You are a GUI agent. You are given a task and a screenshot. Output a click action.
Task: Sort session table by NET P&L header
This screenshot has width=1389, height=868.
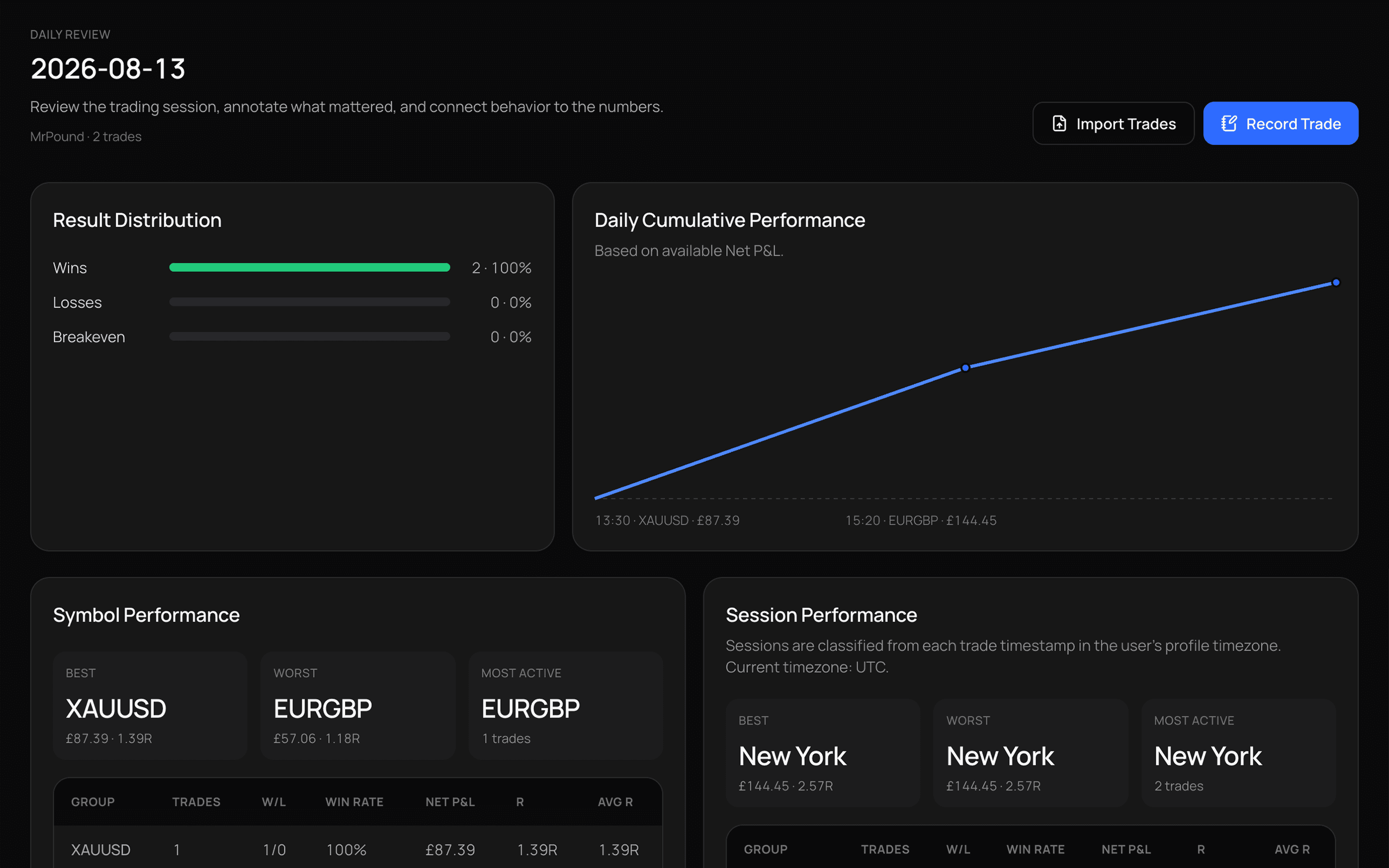click(x=1126, y=850)
